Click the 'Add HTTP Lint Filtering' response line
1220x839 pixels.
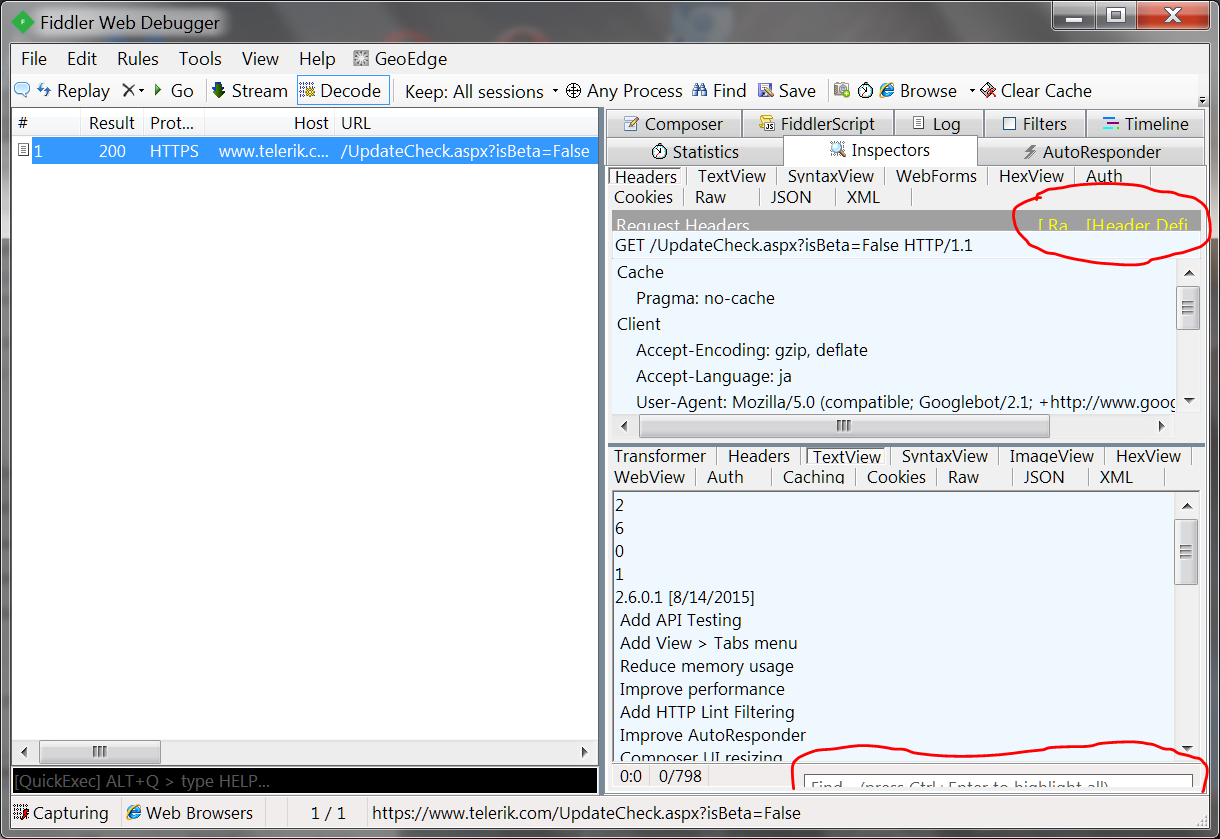707,712
